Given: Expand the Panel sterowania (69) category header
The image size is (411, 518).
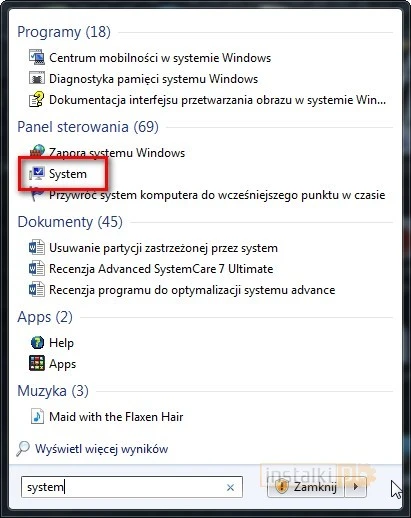Looking at the screenshot, I should tap(88, 127).
